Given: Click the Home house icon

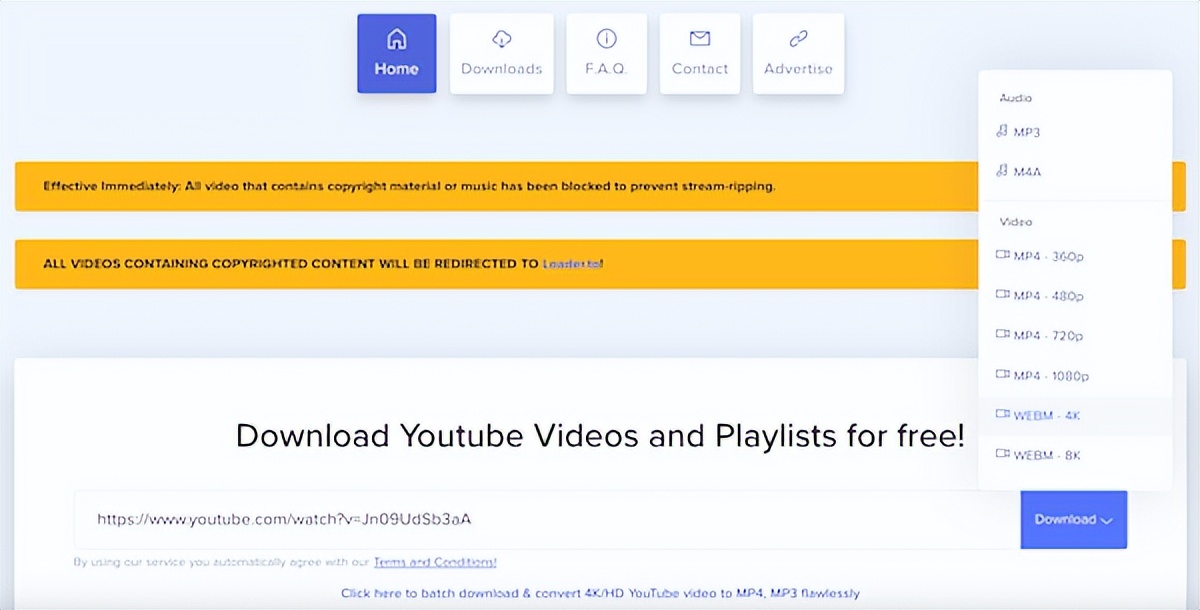Looking at the screenshot, I should coord(397,39).
